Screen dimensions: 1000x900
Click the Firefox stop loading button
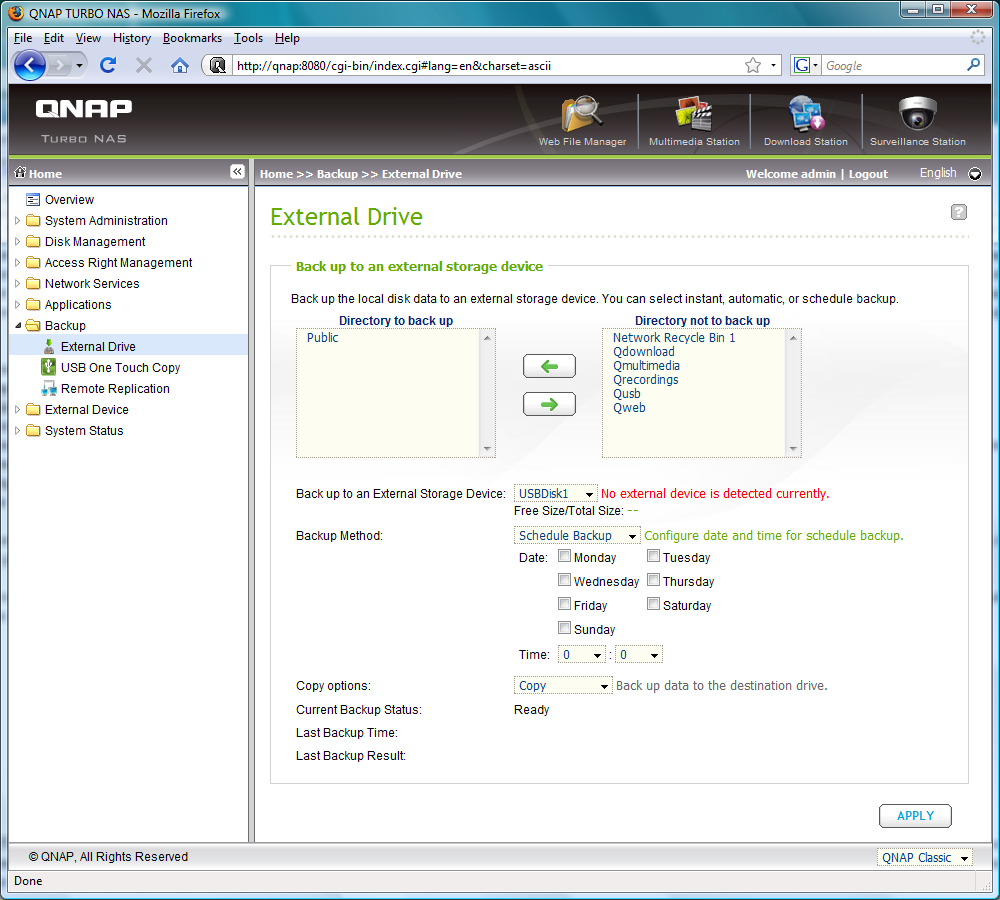[x=144, y=65]
